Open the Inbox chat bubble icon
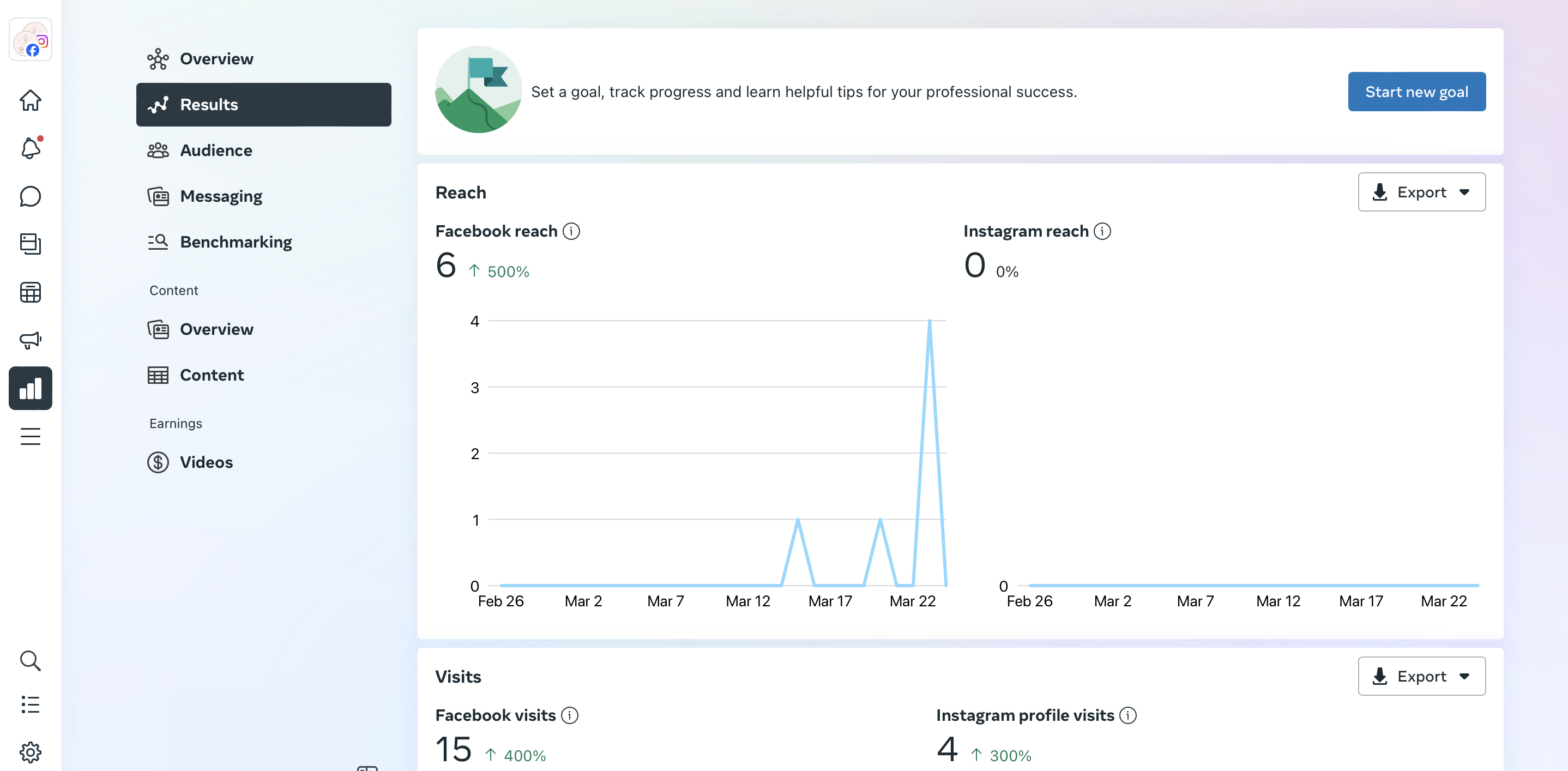 pos(30,196)
